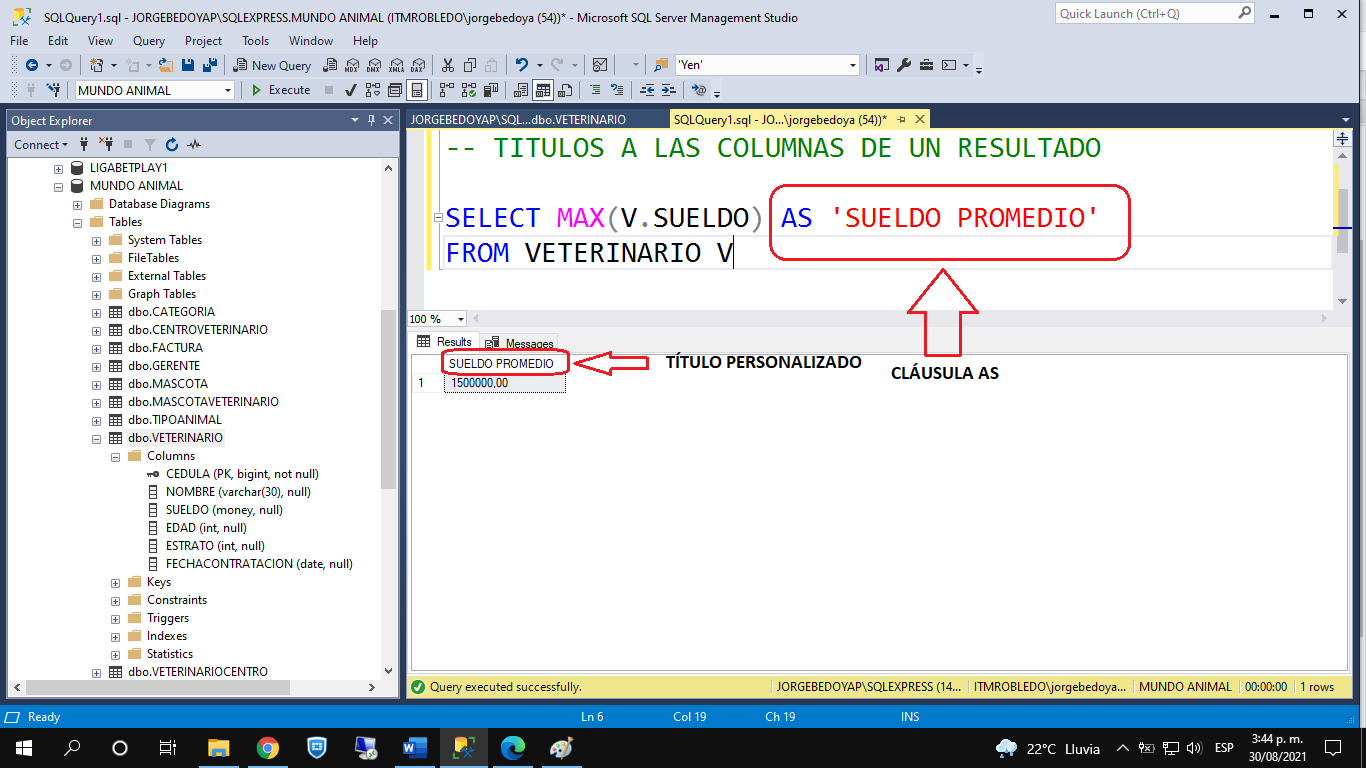
Task: Toggle IntelliSense Enabled button
Action: (417, 90)
